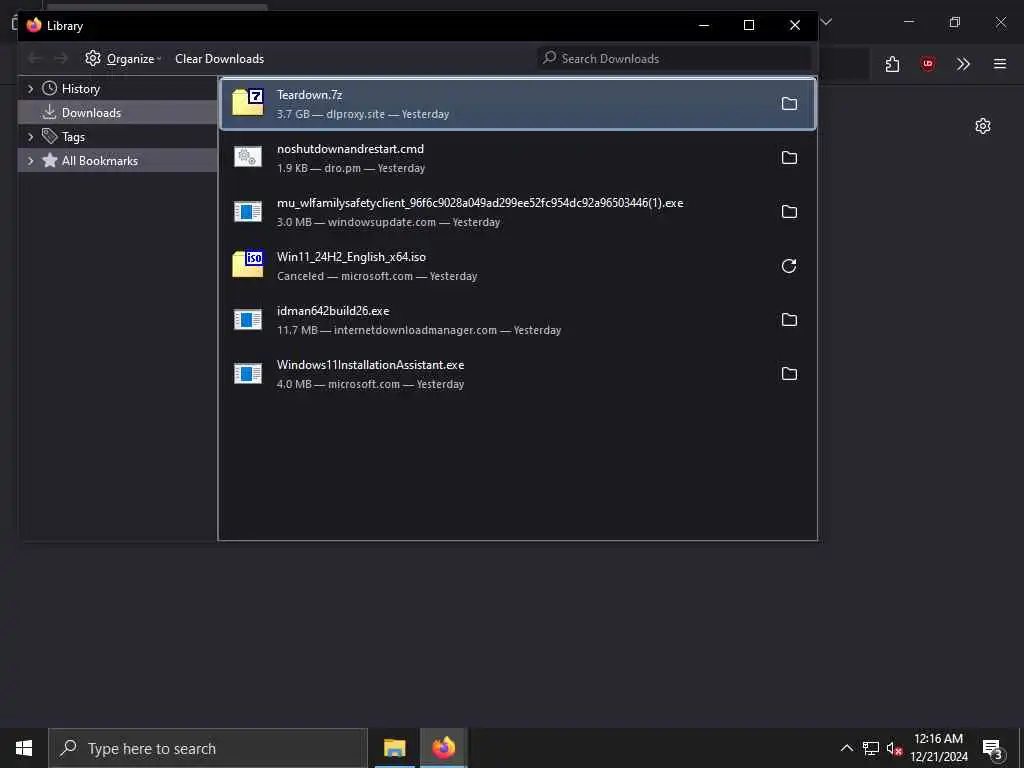Open network status tray icon
Image resolution: width=1024 pixels, height=768 pixels.
click(x=871, y=748)
